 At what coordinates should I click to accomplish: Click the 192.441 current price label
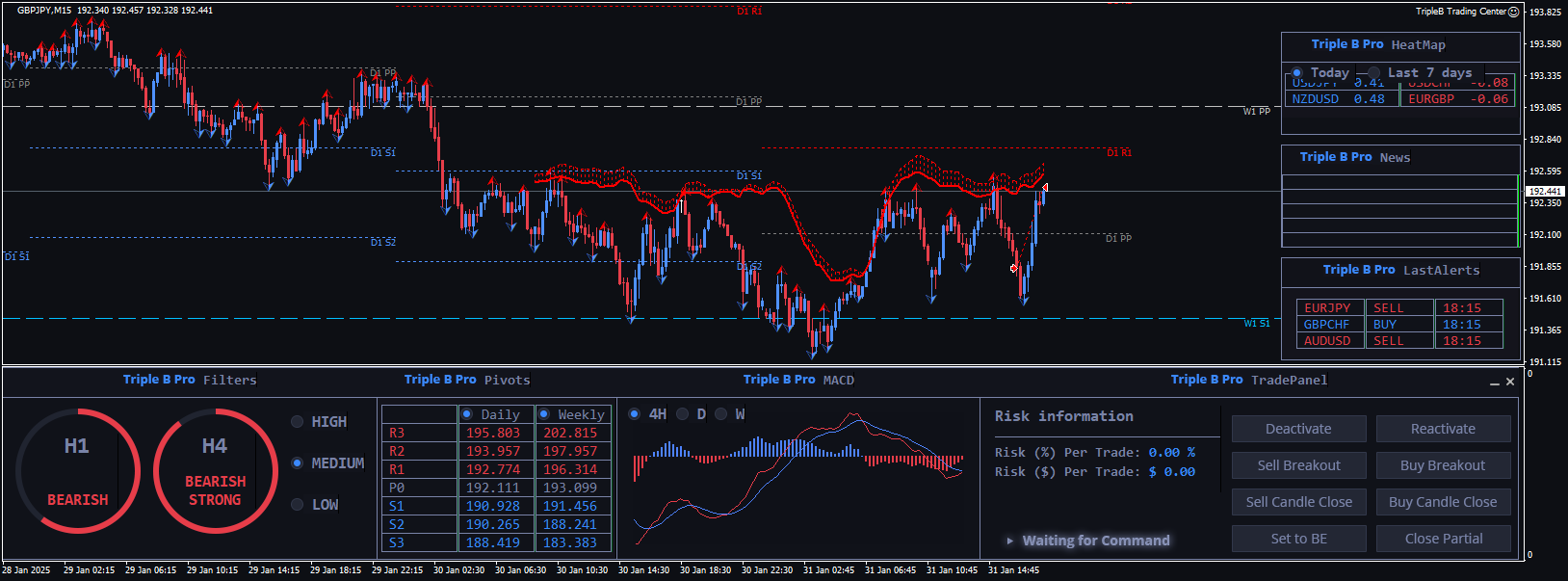click(1544, 192)
